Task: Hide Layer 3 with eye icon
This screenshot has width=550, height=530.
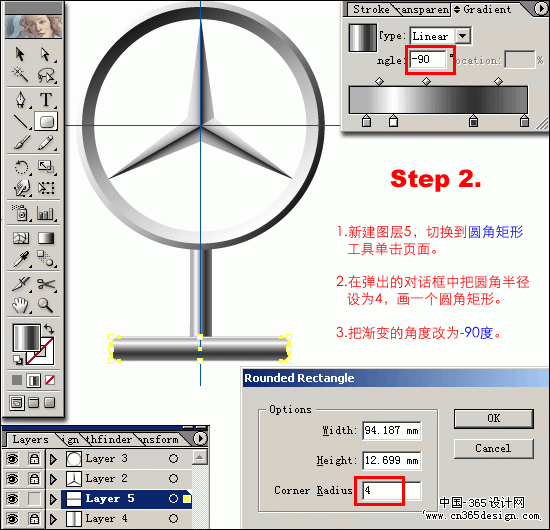Action: [x=13, y=458]
